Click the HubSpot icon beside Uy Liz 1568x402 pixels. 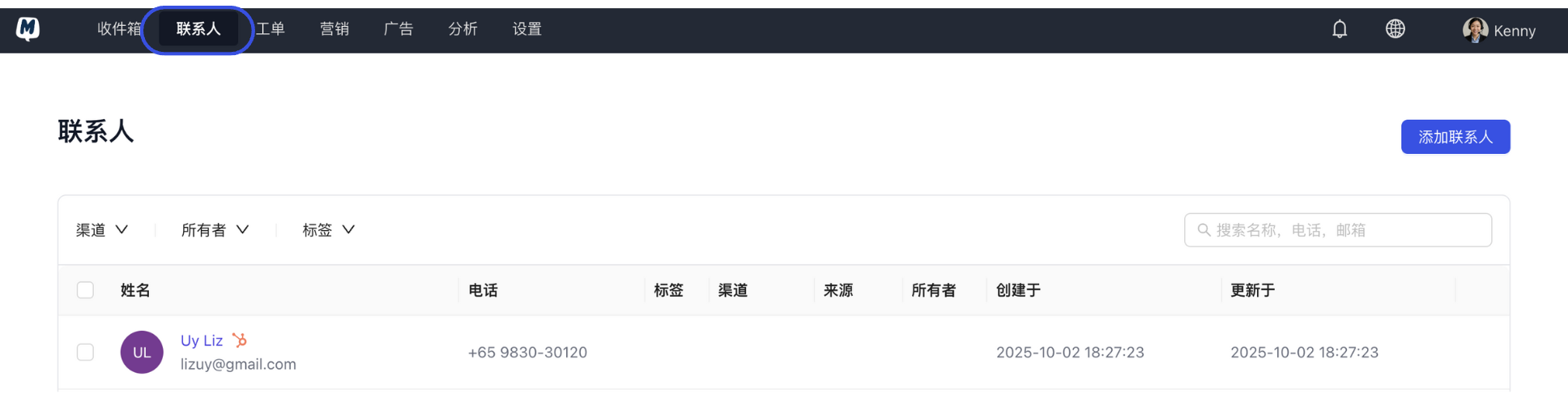click(240, 340)
